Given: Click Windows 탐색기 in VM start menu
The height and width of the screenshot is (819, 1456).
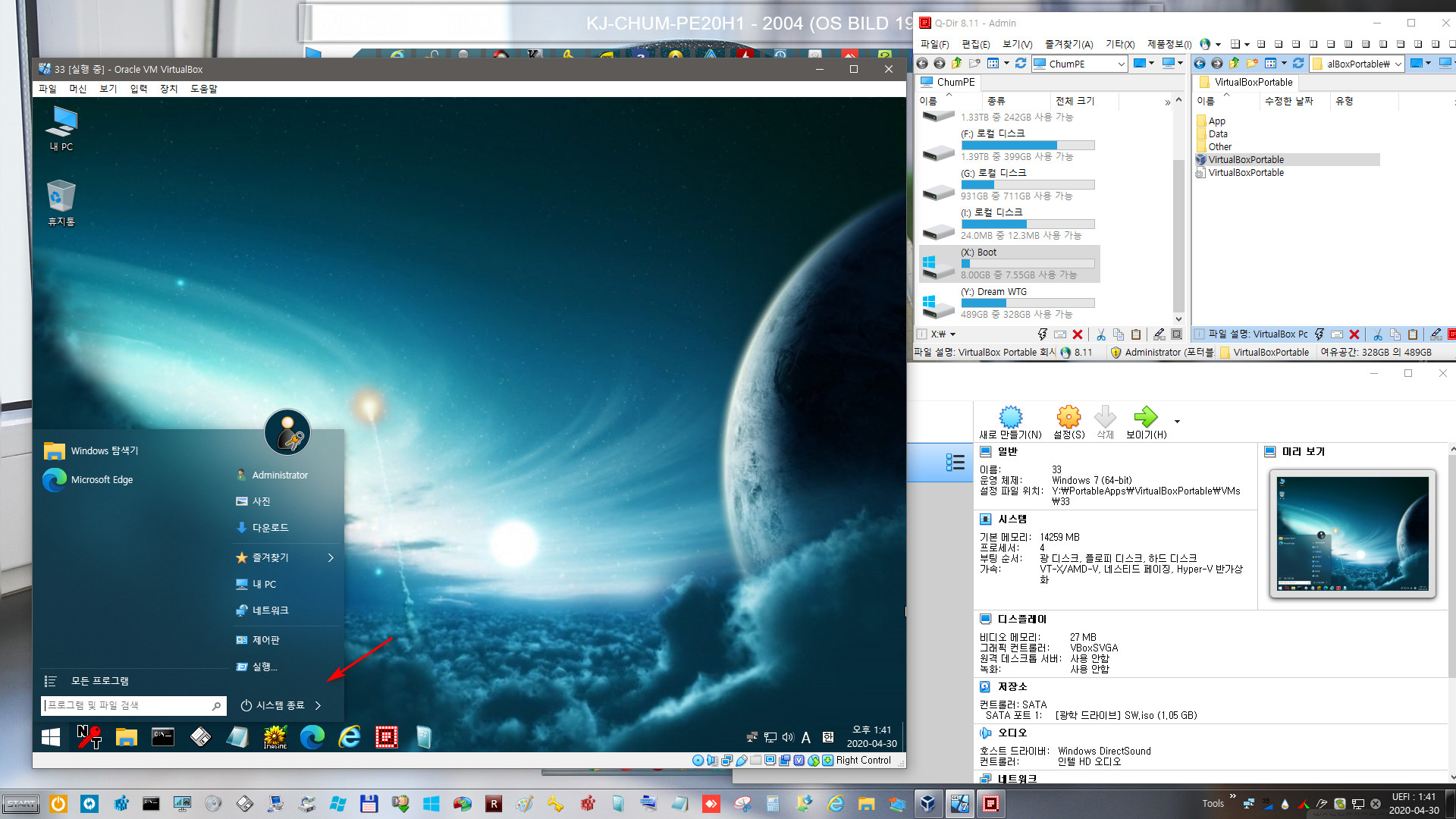Looking at the screenshot, I should pyautogui.click(x=91, y=450).
